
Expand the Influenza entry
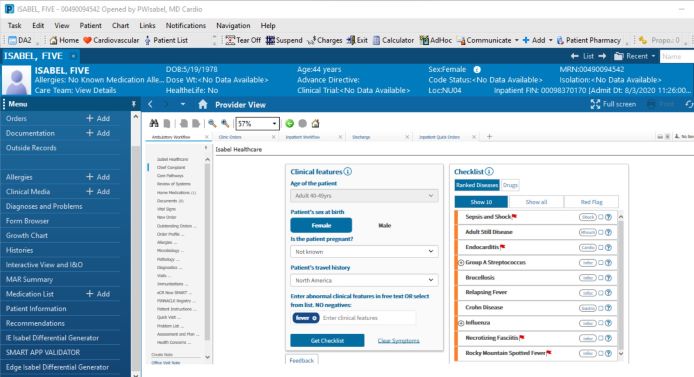coord(461,323)
